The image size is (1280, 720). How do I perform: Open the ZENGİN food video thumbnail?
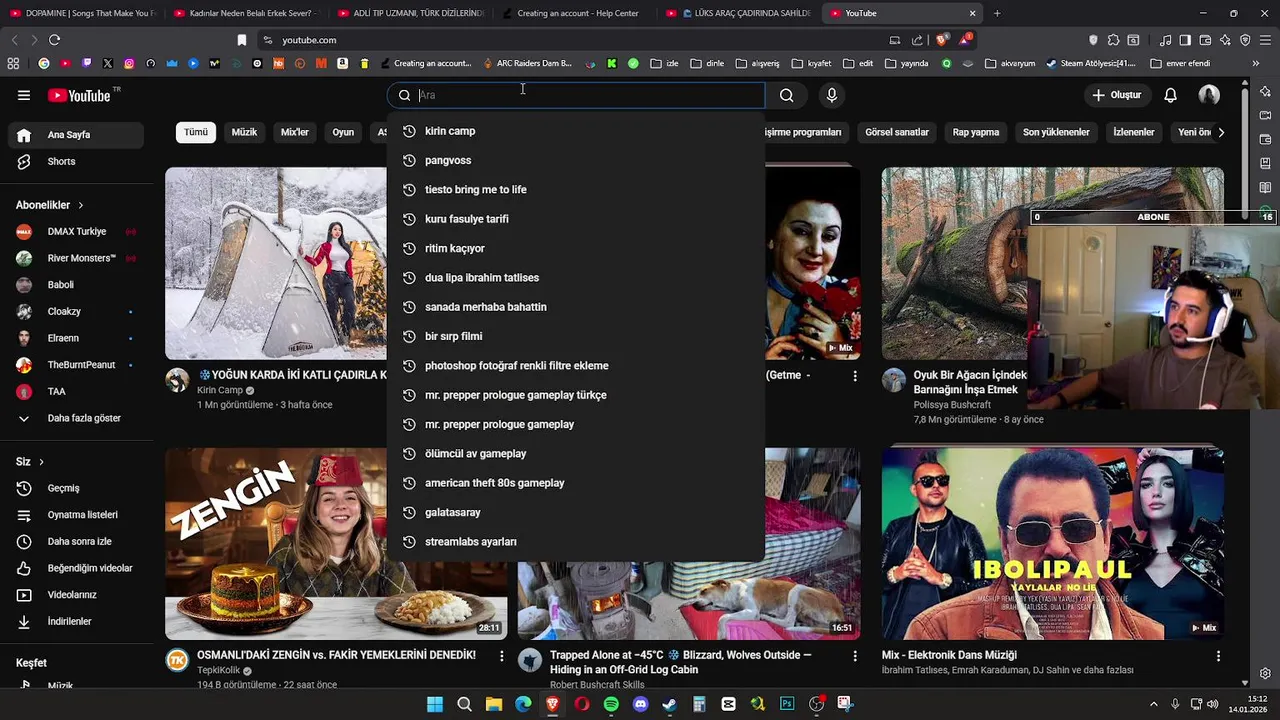click(x=336, y=543)
